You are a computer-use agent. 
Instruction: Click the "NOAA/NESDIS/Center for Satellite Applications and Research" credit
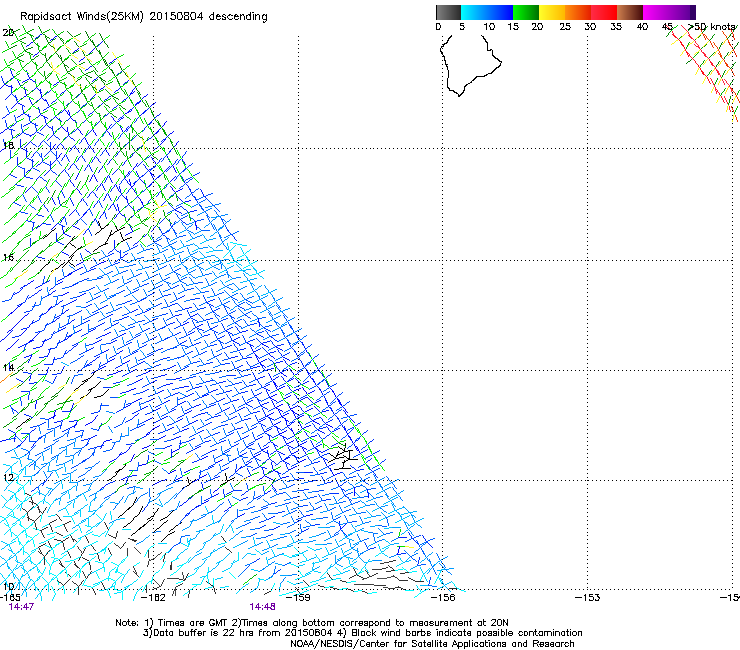[x=432, y=644]
